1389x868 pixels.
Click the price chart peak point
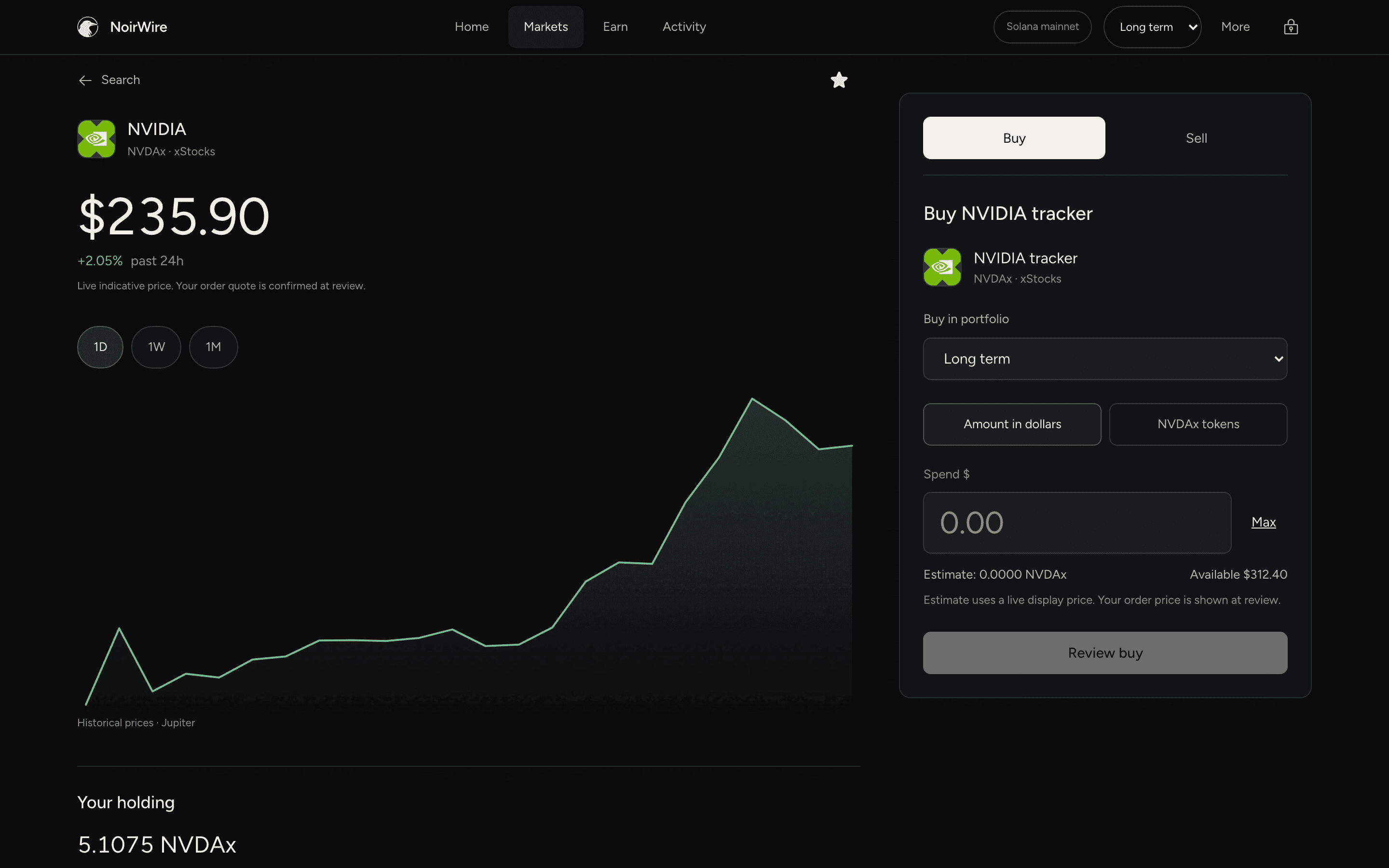(x=752, y=398)
